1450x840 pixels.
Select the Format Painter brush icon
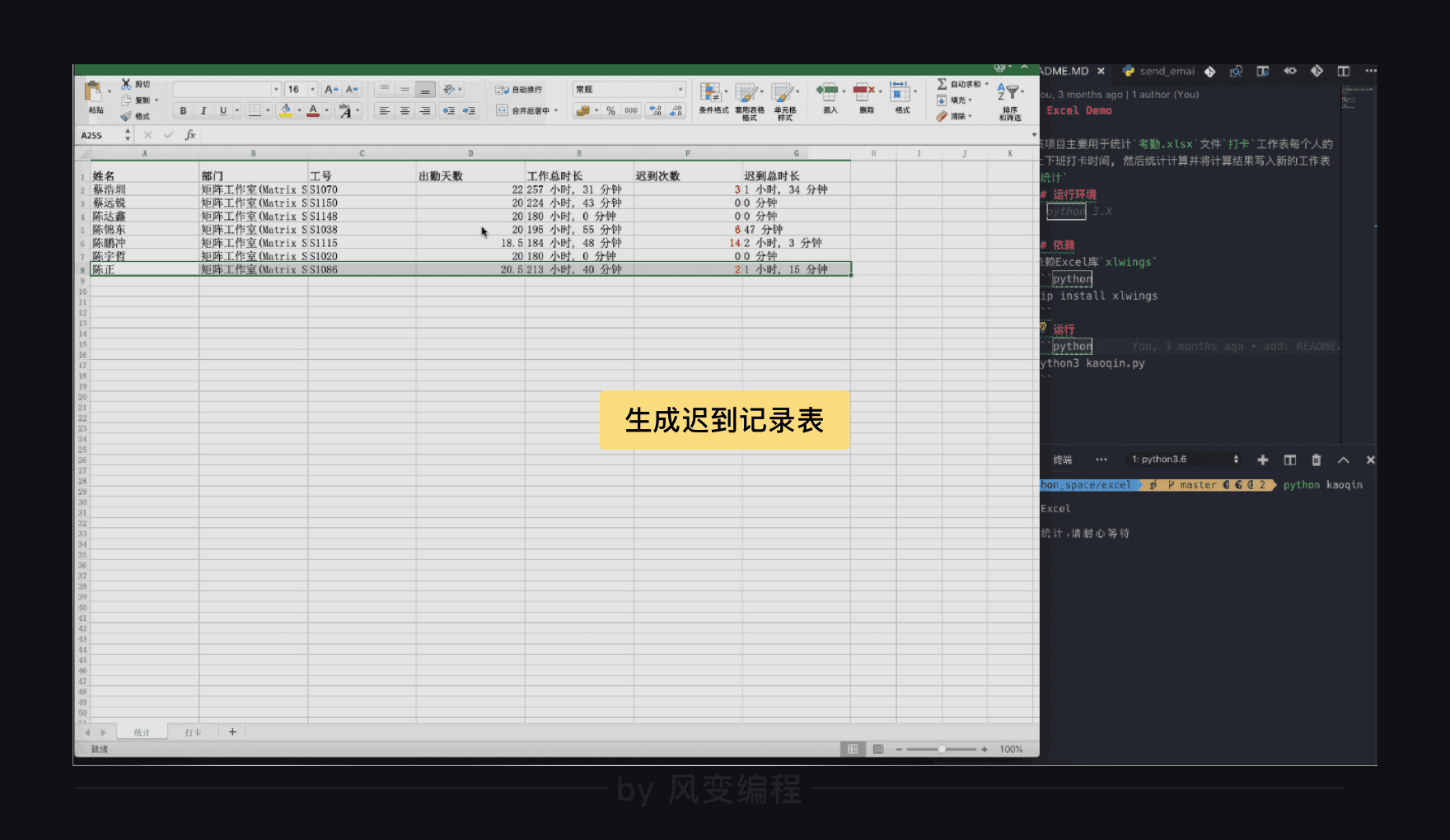[126, 116]
